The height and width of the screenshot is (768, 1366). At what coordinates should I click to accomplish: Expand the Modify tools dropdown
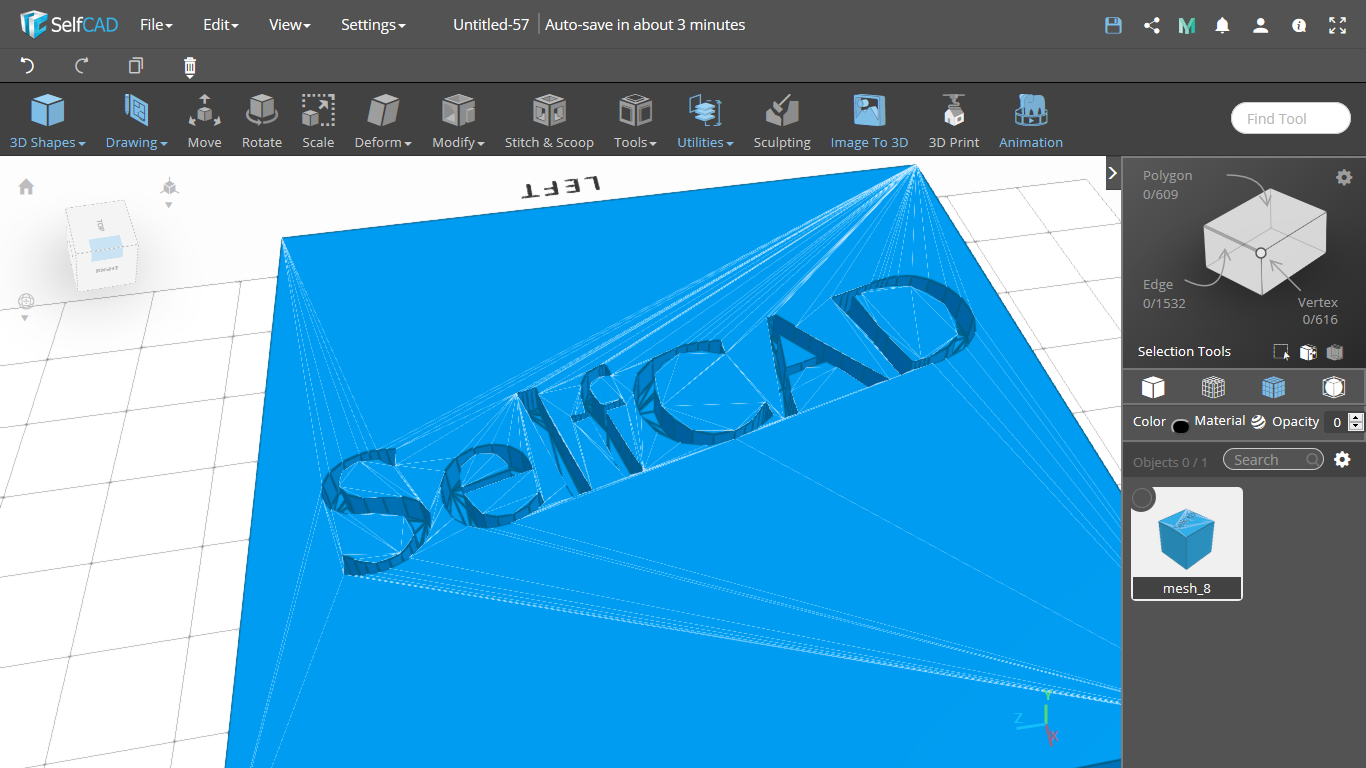click(x=458, y=121)
